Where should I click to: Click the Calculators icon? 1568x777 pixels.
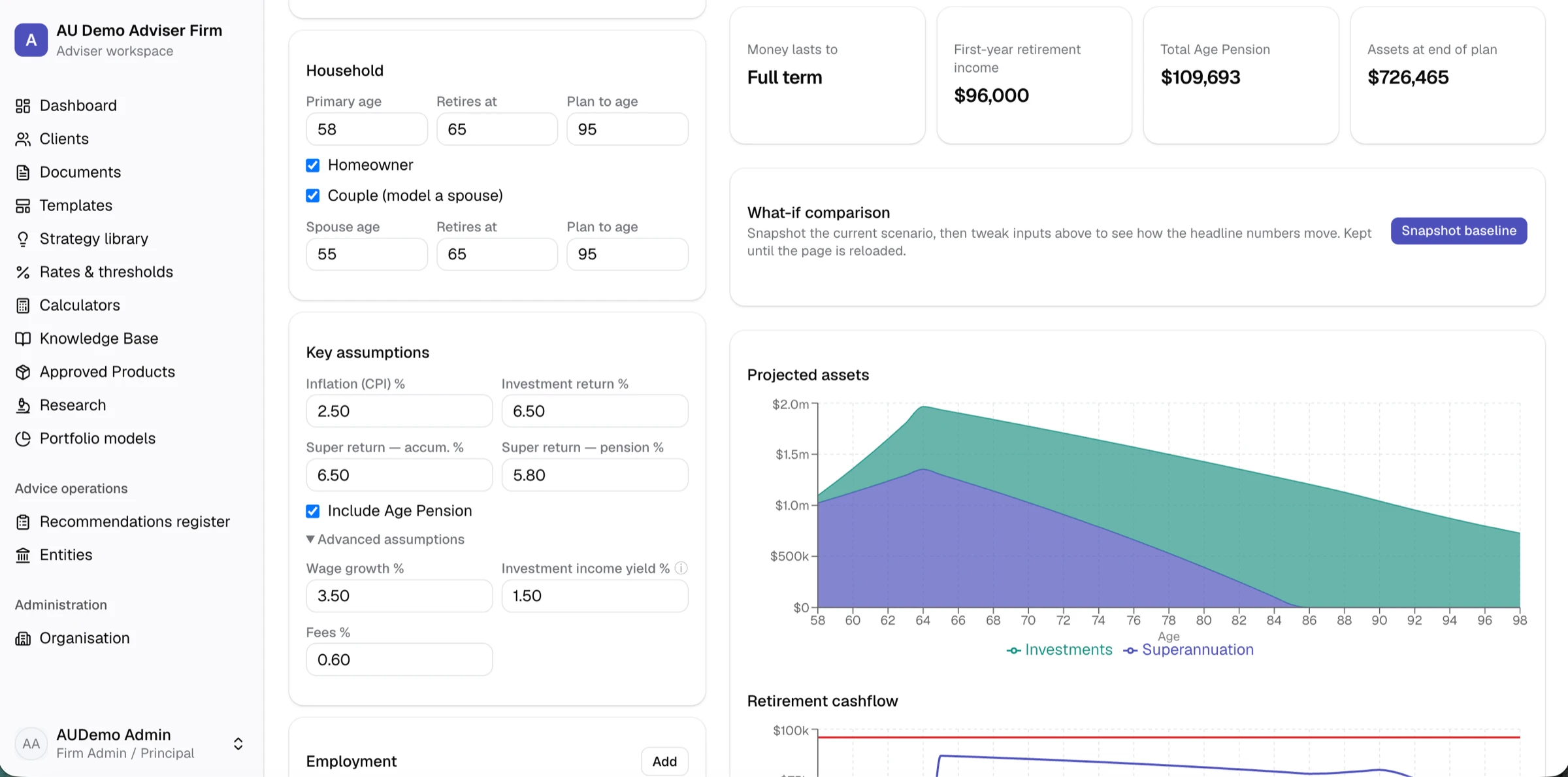coord(23,306)
